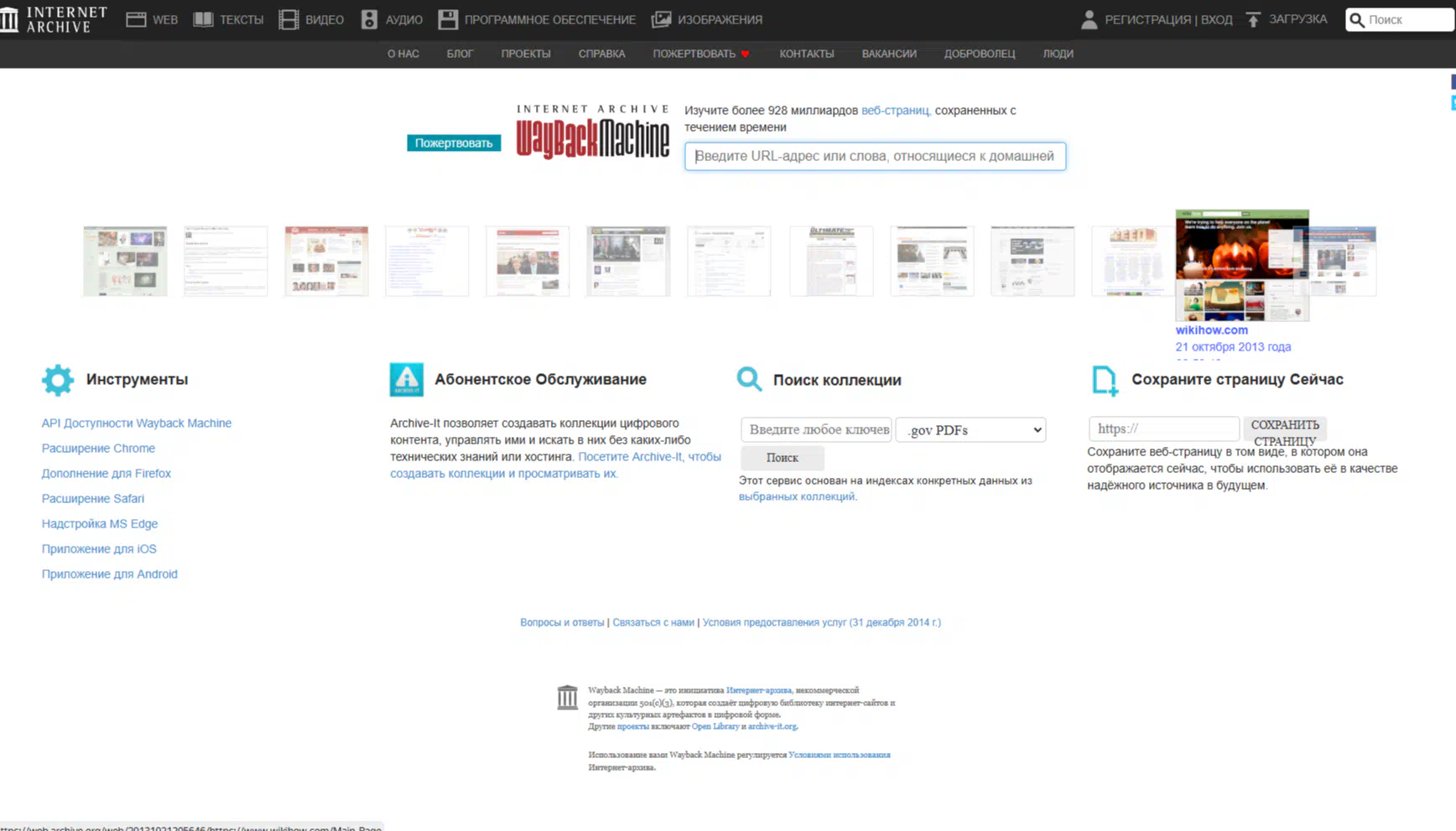Click the ЗАГРУЗКА upload arrow icon
Image resolution: width=1456 pixels, height=831 pixels.
[x=1253, y=19]
